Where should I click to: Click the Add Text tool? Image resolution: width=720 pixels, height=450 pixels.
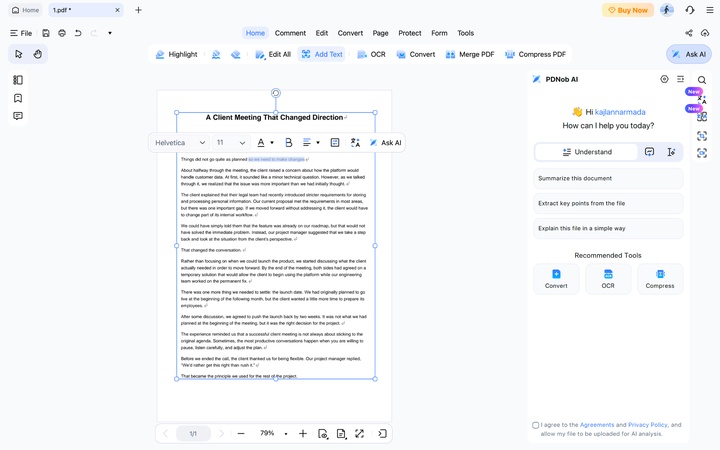pyautogui.click(x=322, y=54)
